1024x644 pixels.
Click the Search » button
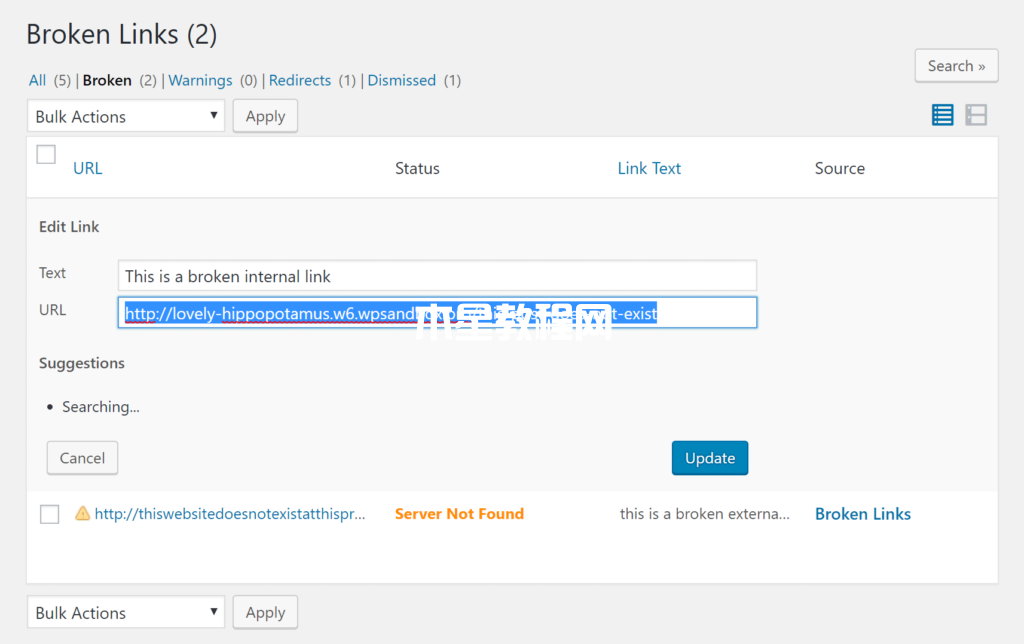pyautogui.click(x=956, y=65)
